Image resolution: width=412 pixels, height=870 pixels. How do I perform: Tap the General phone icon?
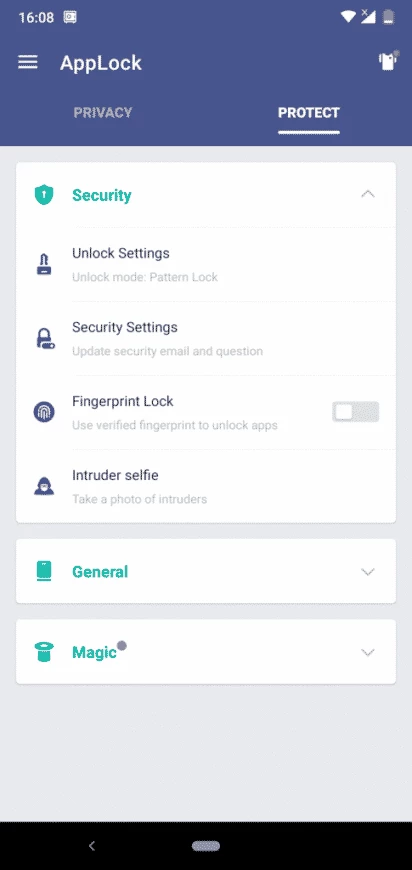[x=44, y=571]
